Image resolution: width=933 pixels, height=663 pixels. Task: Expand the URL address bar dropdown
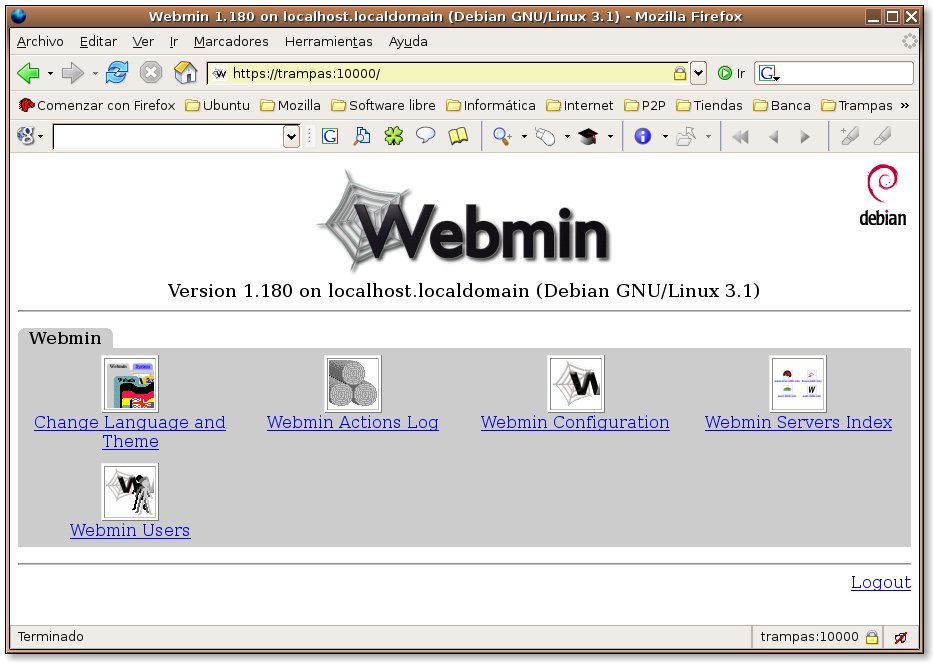pyautogui.click(x=698, y=73)
